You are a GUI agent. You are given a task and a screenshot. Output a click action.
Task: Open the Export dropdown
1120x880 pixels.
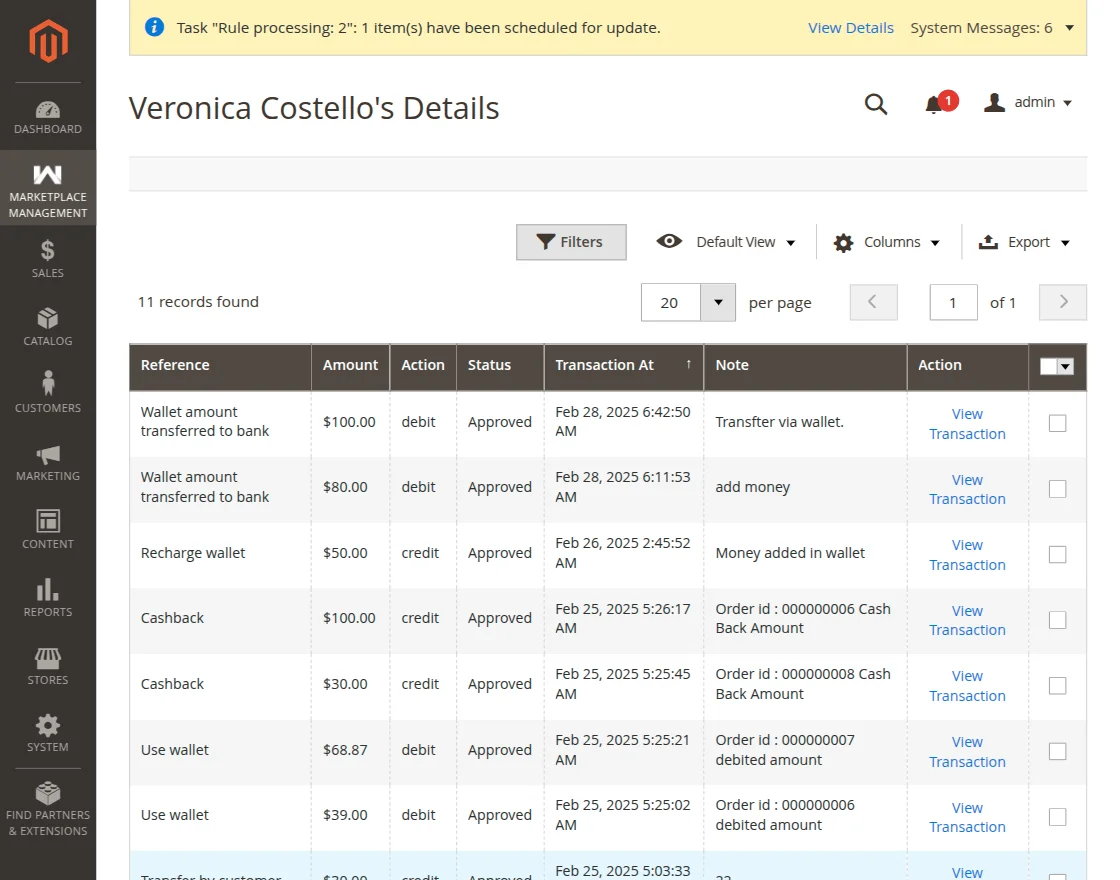pos(1026,242)
